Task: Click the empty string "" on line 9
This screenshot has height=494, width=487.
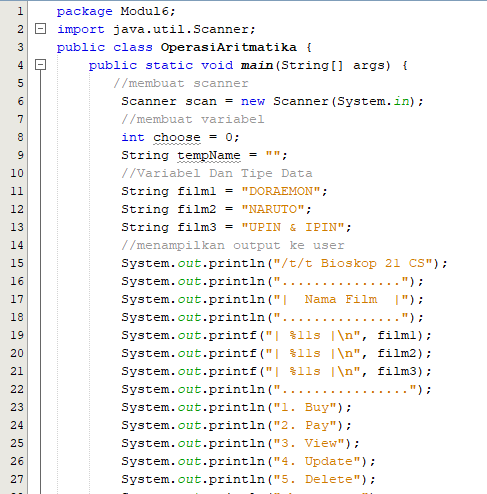Action: point(273,155)
